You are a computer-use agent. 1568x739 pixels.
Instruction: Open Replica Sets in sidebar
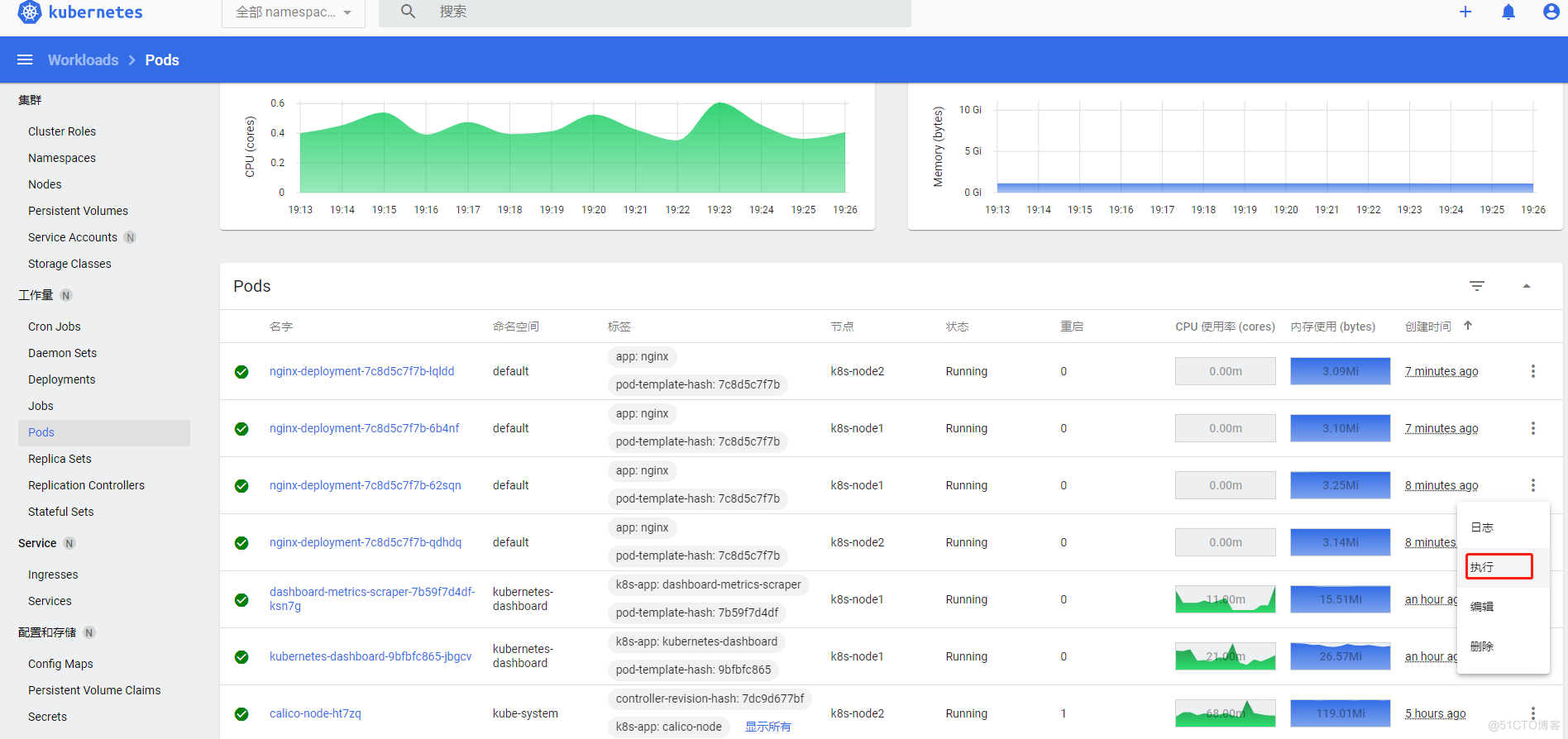[60, 459]
